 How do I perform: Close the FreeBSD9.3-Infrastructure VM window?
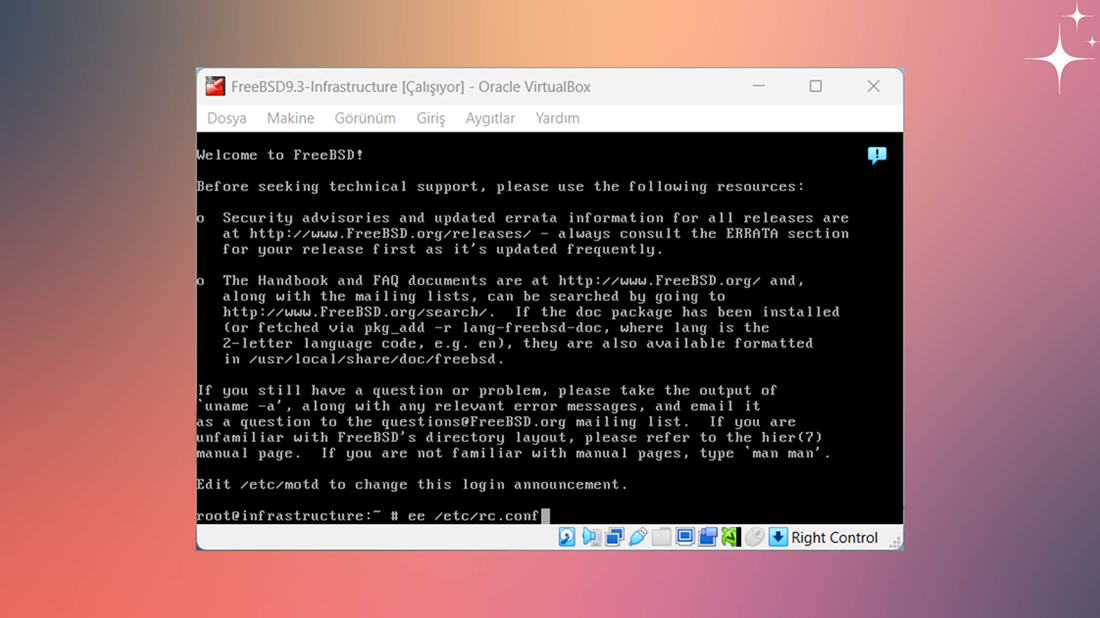coord(873,86)
